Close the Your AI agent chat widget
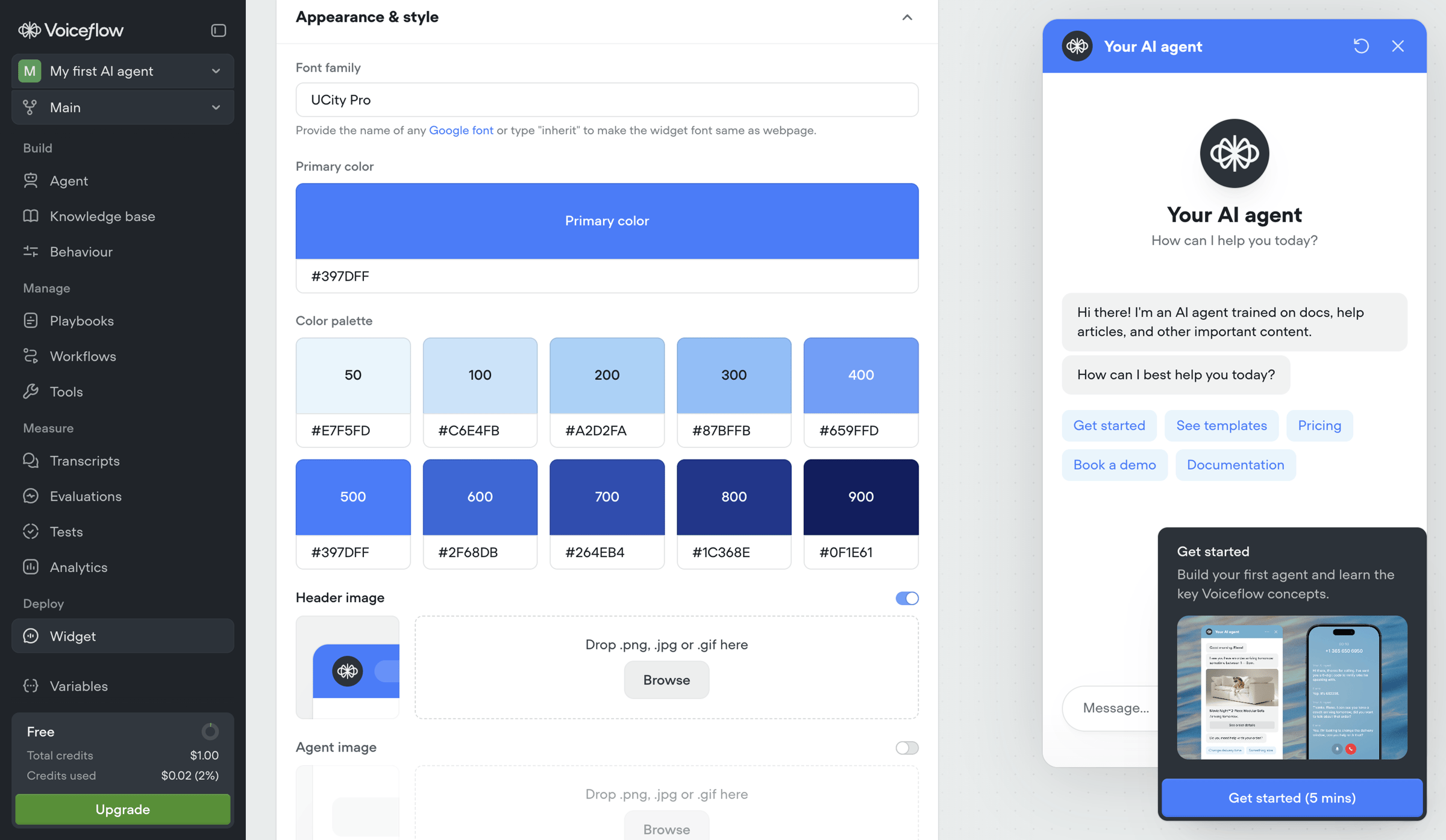 click(1398, 46)
